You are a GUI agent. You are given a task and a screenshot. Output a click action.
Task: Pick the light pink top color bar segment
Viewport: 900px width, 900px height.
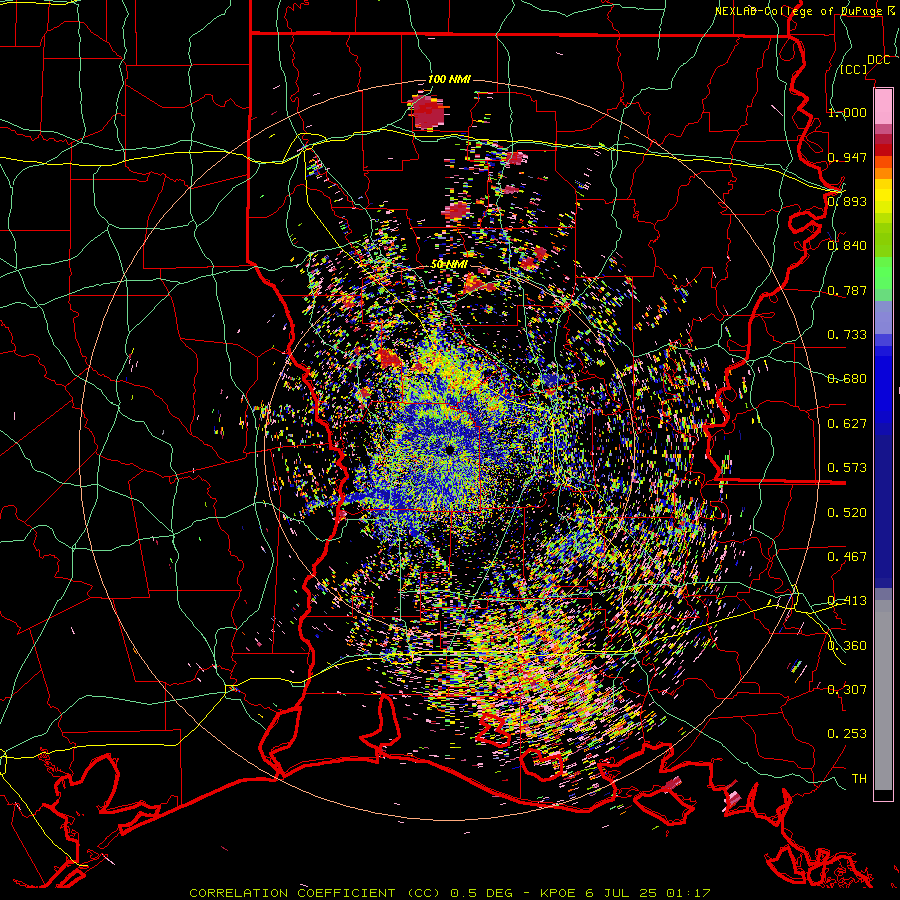click(883, 106)
